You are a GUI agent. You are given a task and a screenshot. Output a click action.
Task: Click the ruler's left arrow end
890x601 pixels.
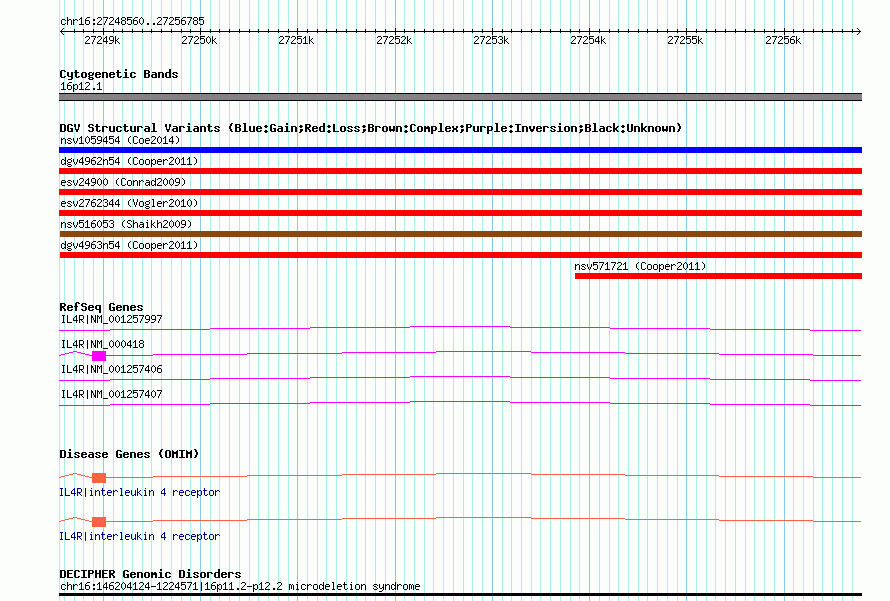click(62, 31)
